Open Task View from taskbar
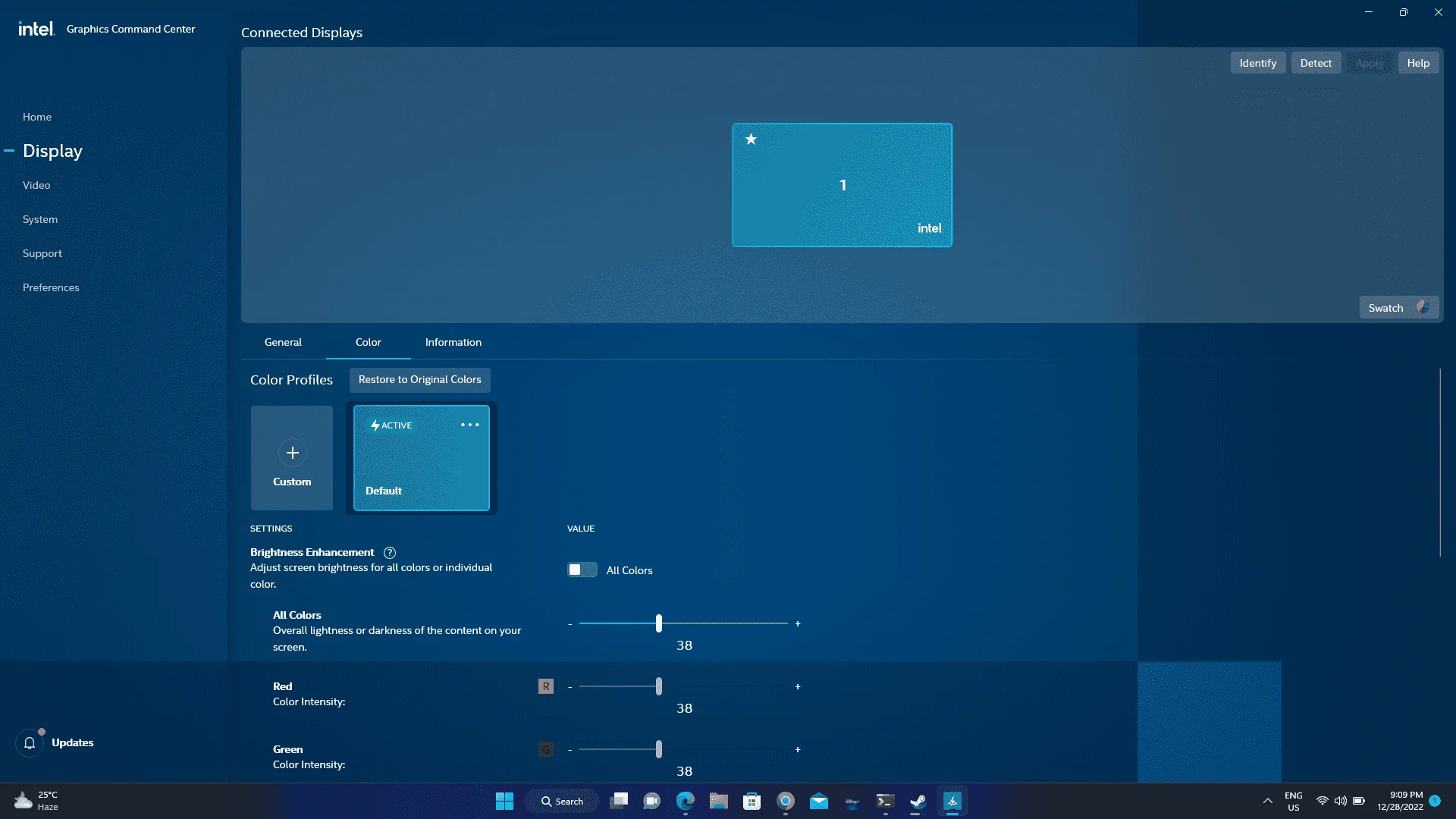The width and height of the screenshot is (1456, 819). 620,801
